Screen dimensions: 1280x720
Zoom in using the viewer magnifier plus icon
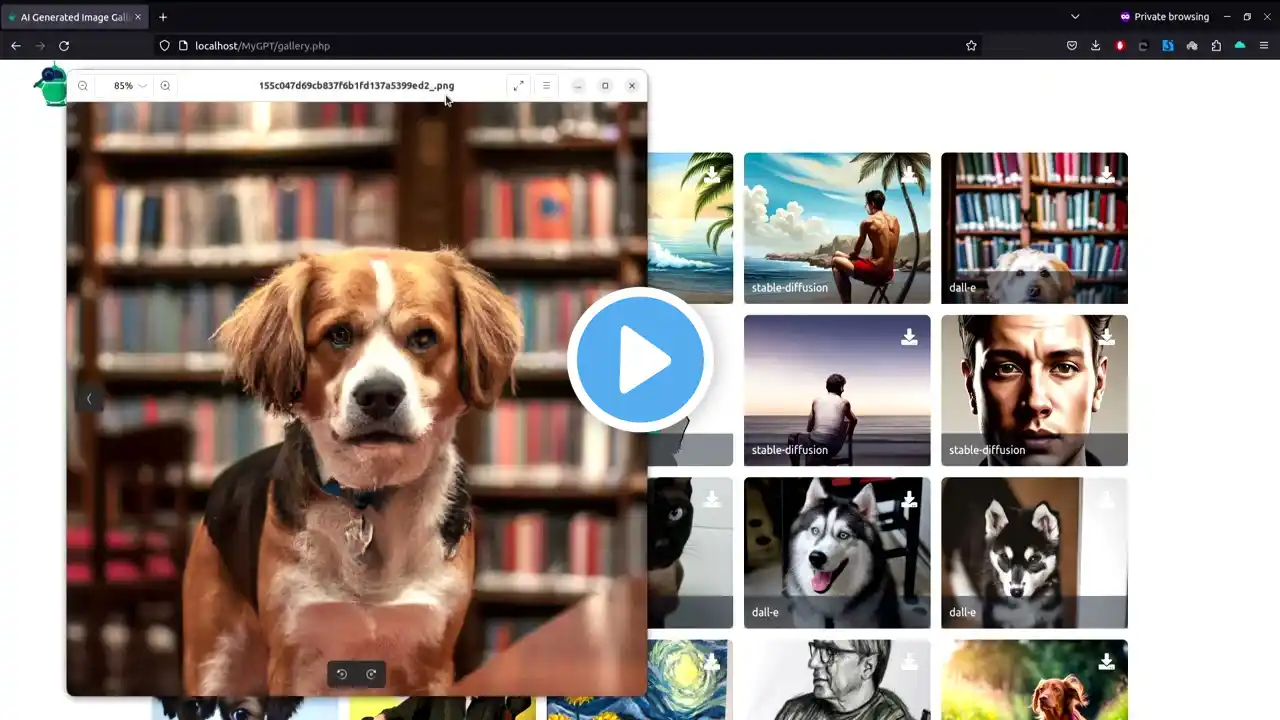tap(165, 86)
